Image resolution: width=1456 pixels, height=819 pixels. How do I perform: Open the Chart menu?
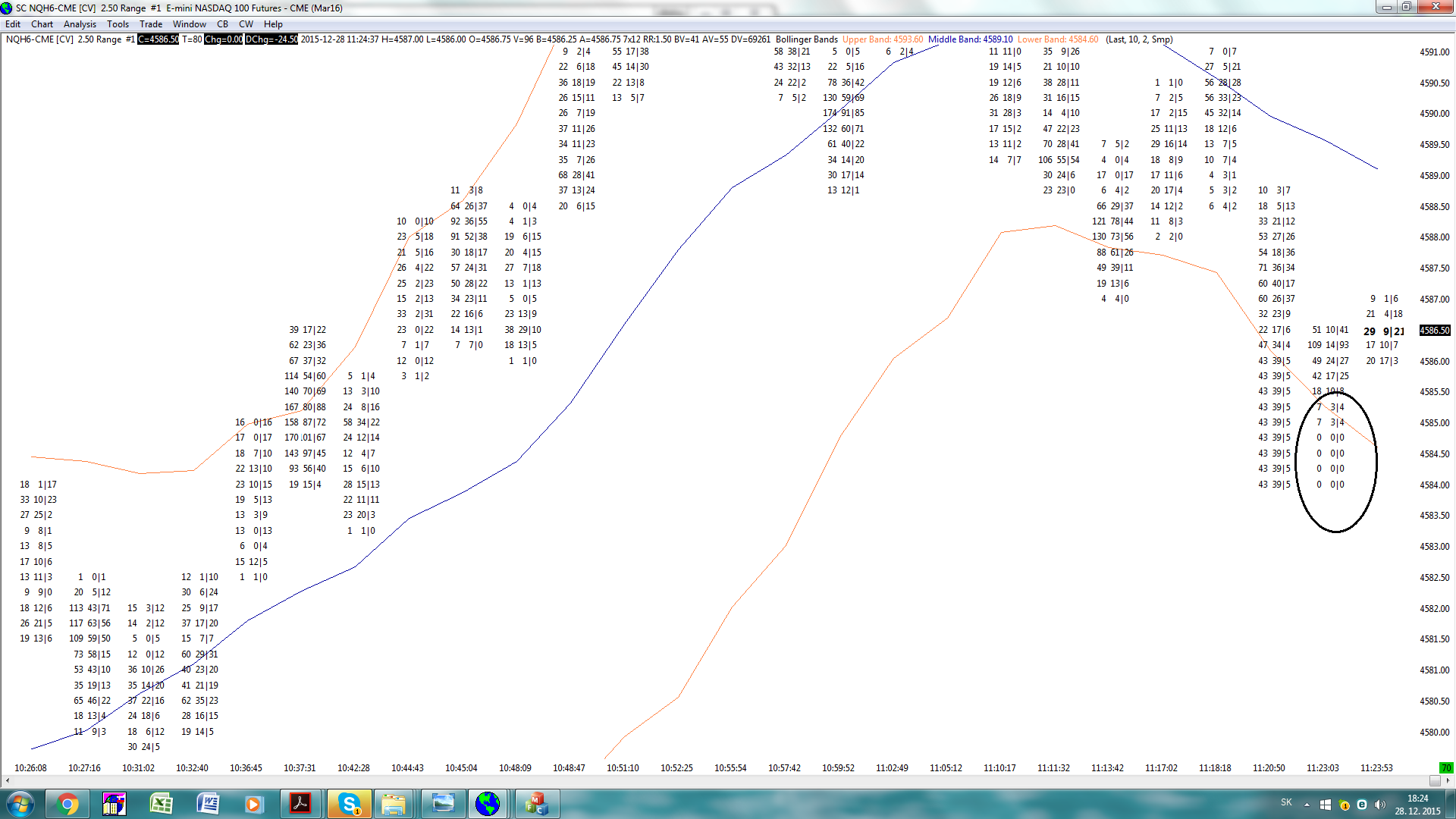tap(42, 24)
